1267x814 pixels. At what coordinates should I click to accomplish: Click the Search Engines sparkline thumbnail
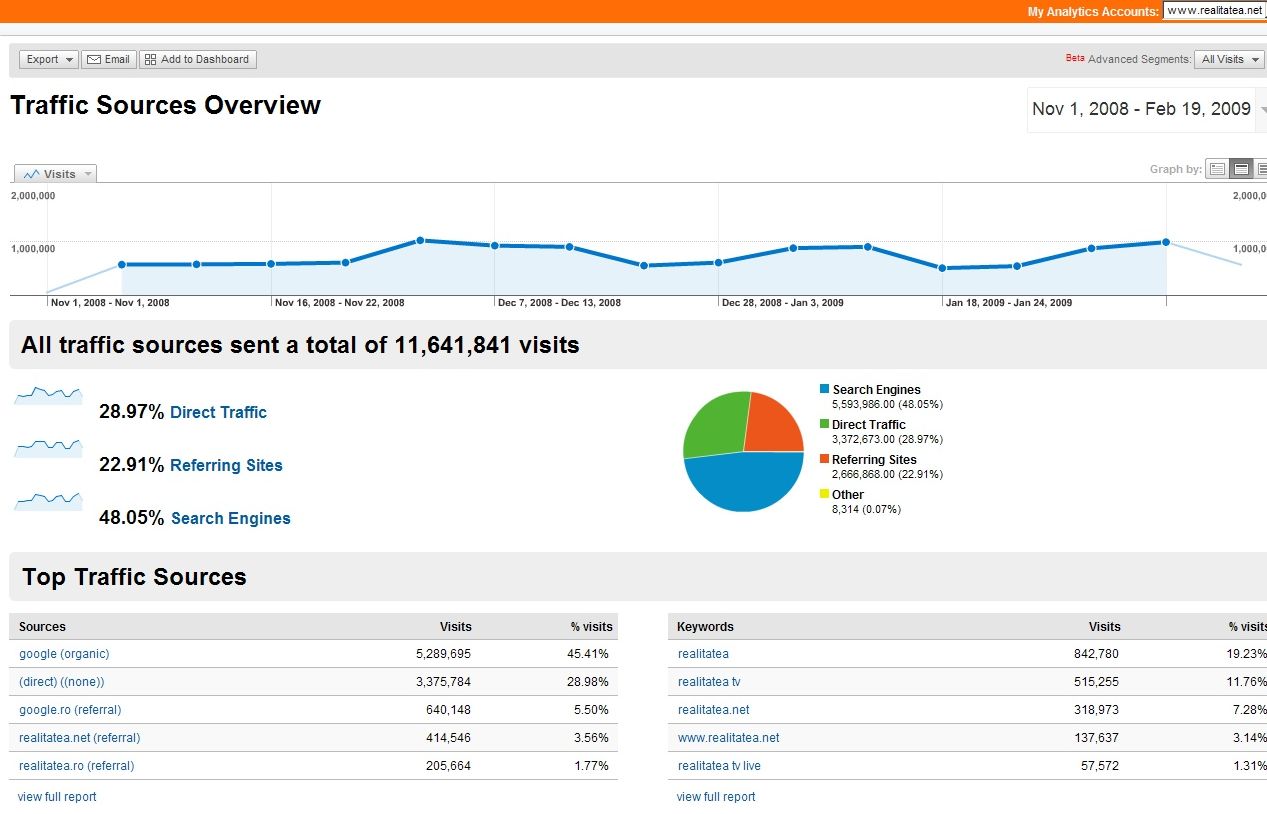tap(48, 500)
